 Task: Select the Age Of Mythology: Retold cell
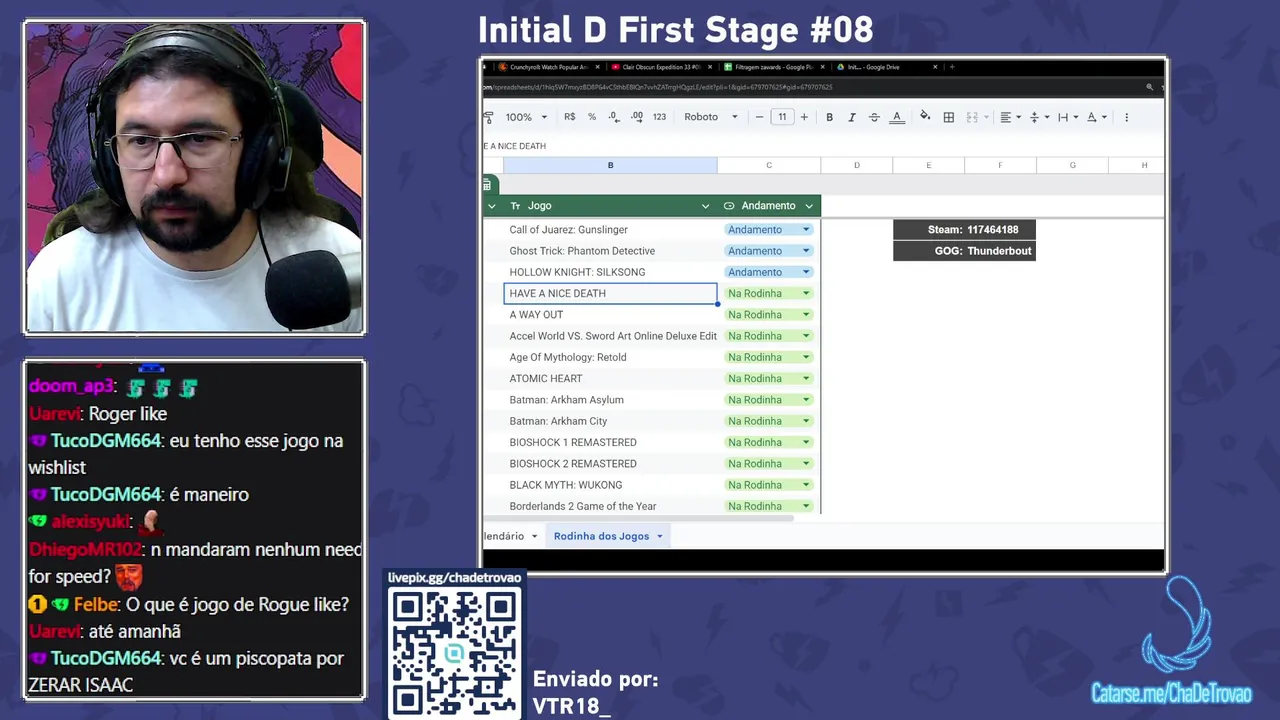click(x=610, y=357)
